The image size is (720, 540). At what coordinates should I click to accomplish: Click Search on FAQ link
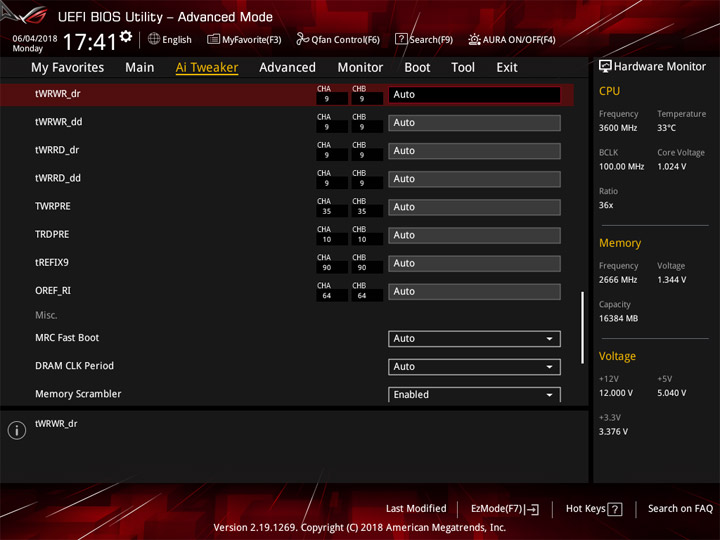[x=680, y=508]
